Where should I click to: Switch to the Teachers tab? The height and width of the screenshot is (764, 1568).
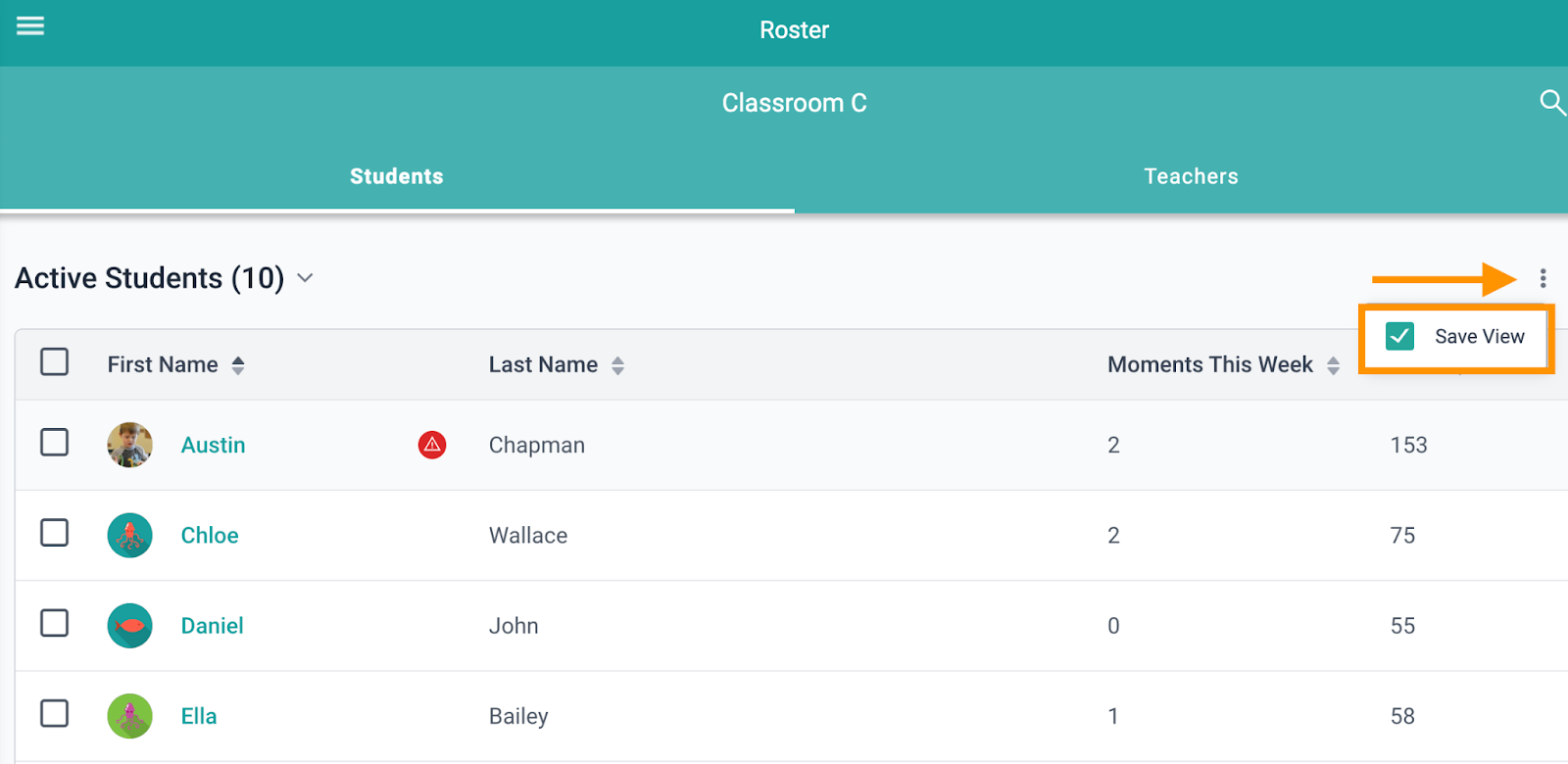[1191, 176]
